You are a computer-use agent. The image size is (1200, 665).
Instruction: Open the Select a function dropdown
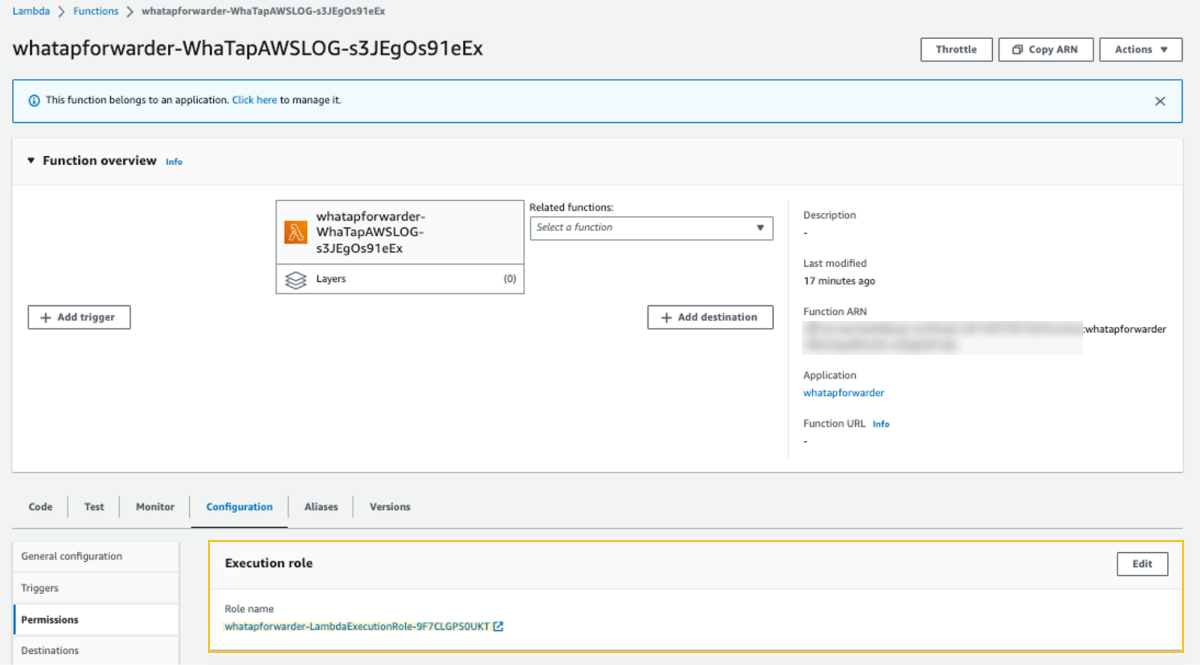pos(651,228)
